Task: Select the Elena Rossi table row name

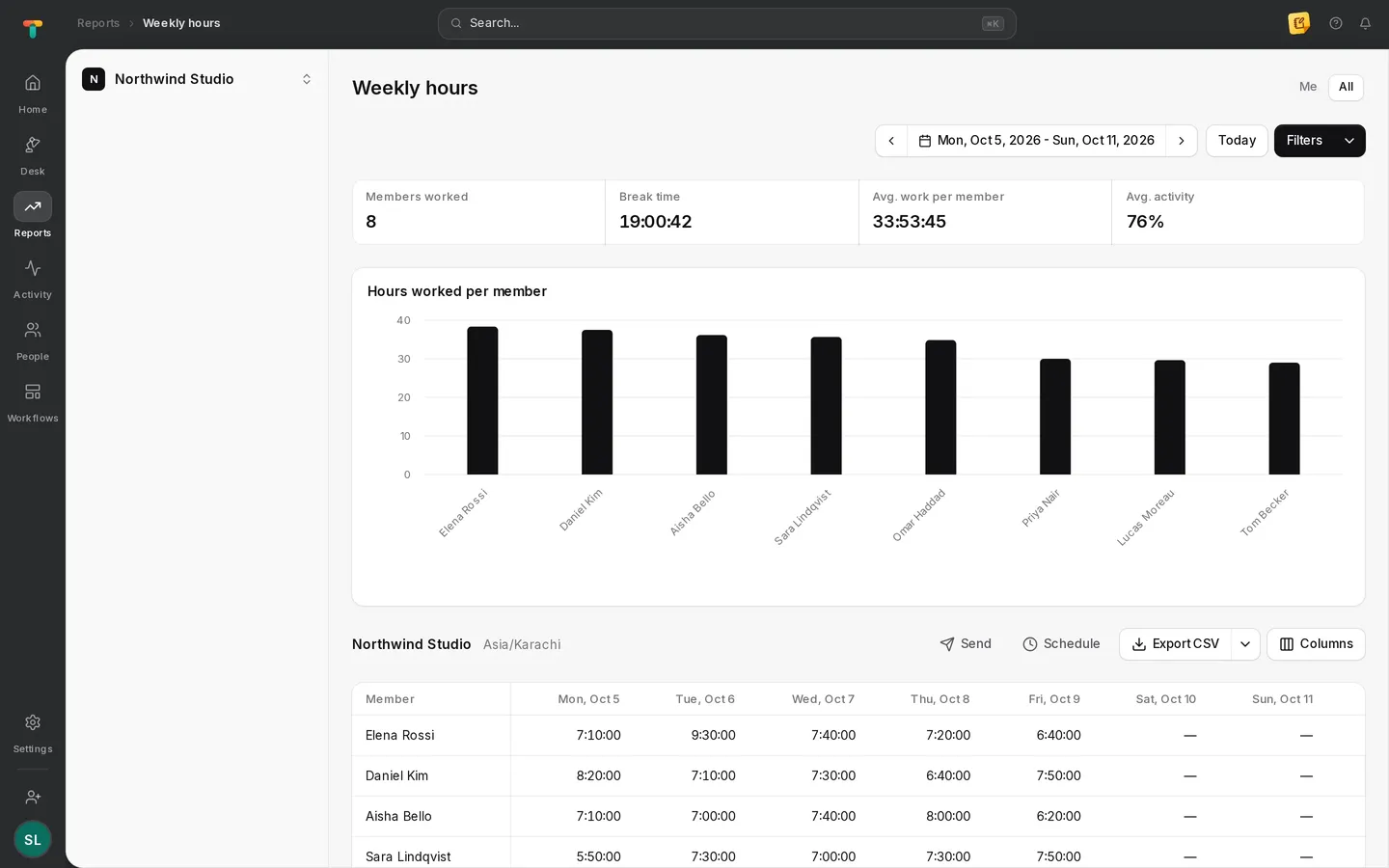Action: tap(399, 735)
